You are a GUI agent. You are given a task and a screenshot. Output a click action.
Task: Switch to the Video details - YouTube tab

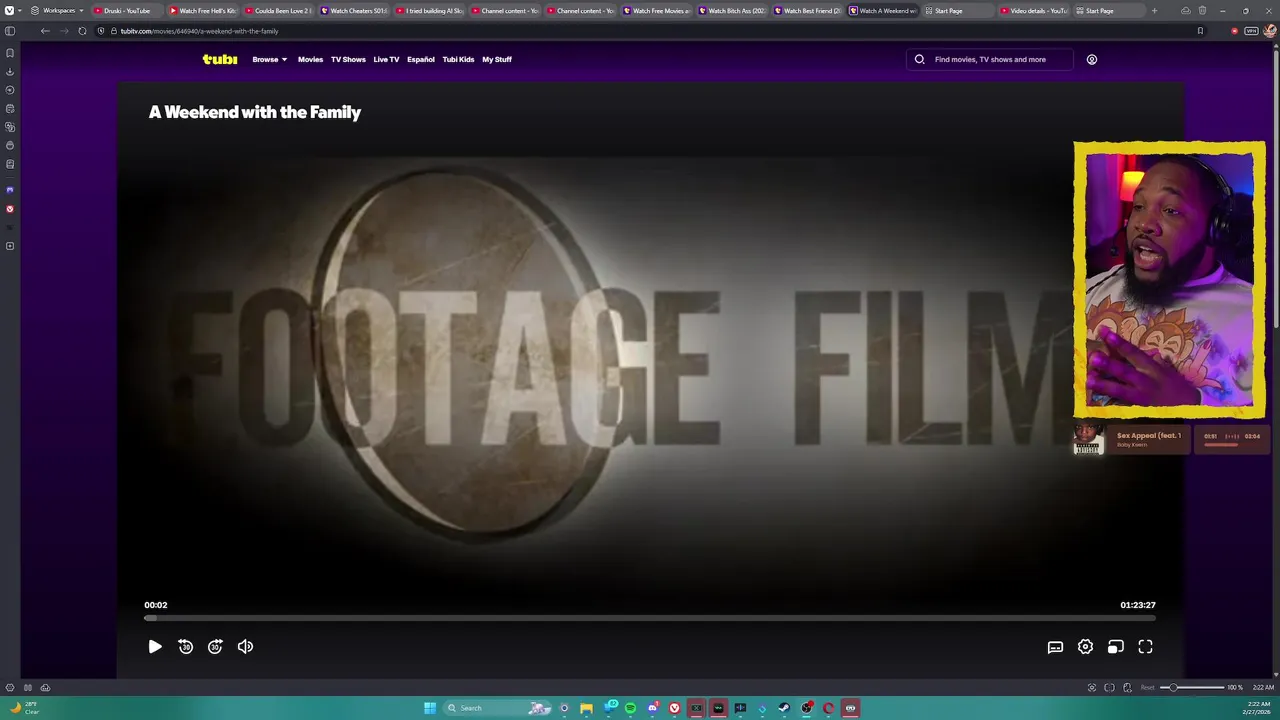point(1034,11)
